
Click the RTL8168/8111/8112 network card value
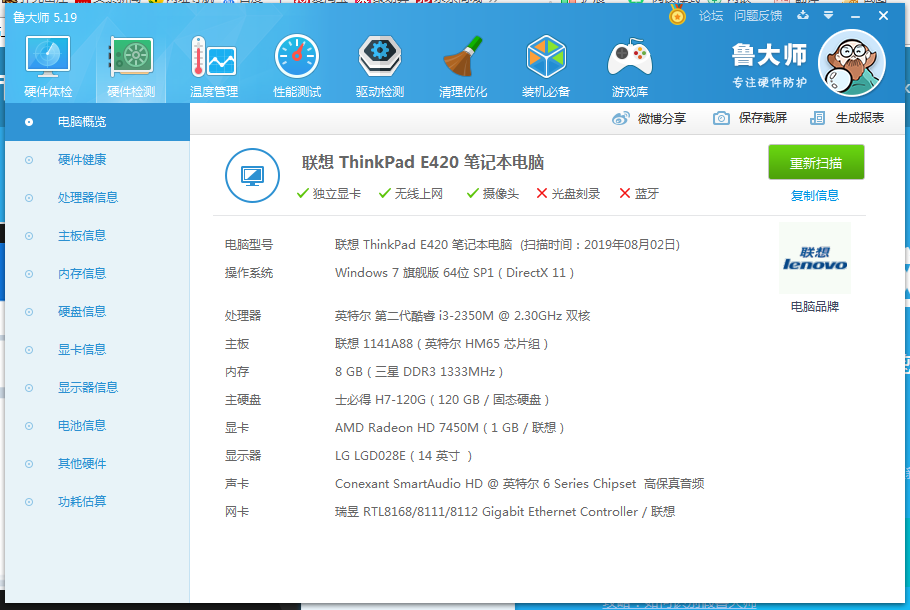point(505,512)
